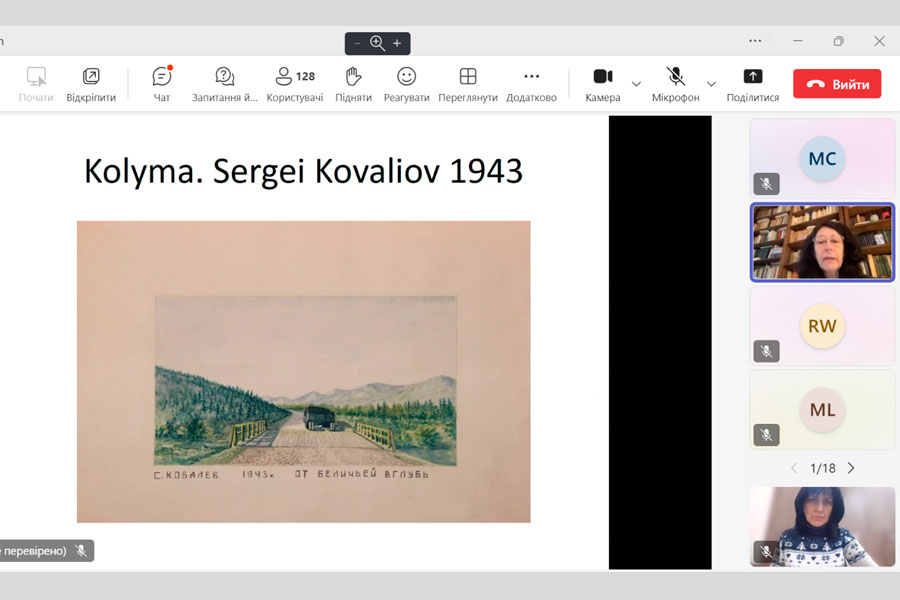Open the Додатково more actions menu
Image resolution: width=900 pixels, height=600 pixels.
tap(531, 78)
